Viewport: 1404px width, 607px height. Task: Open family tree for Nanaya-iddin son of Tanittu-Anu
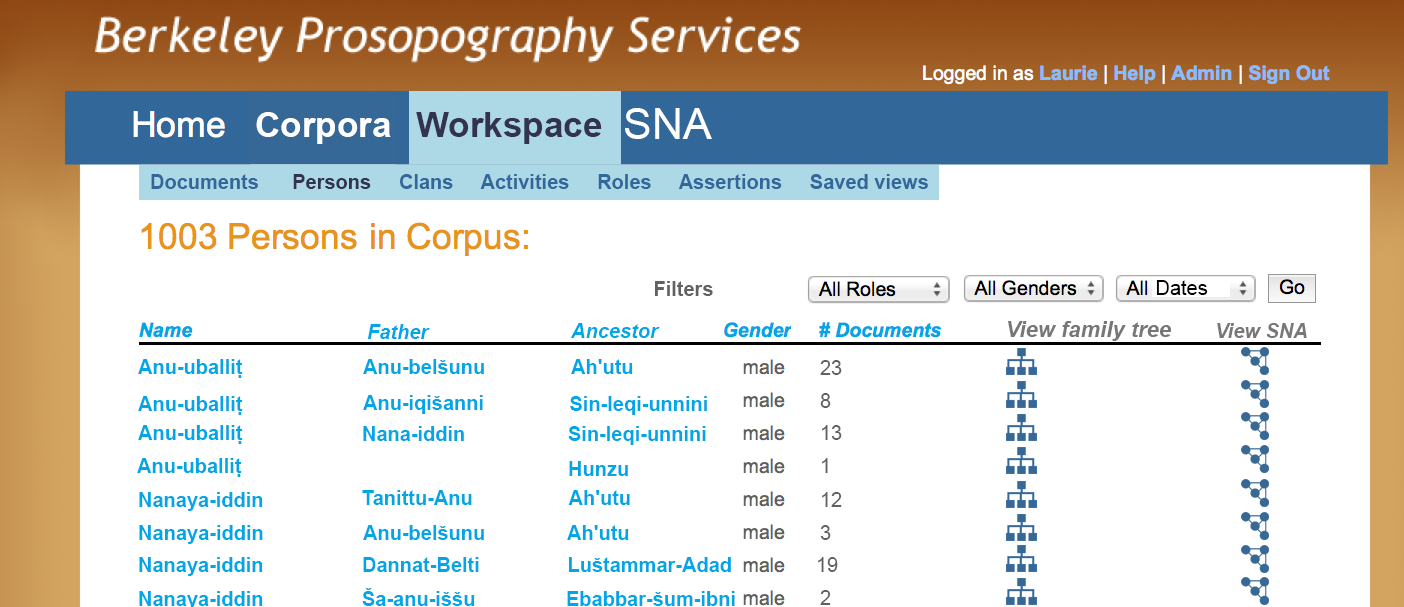(1021, 495)
